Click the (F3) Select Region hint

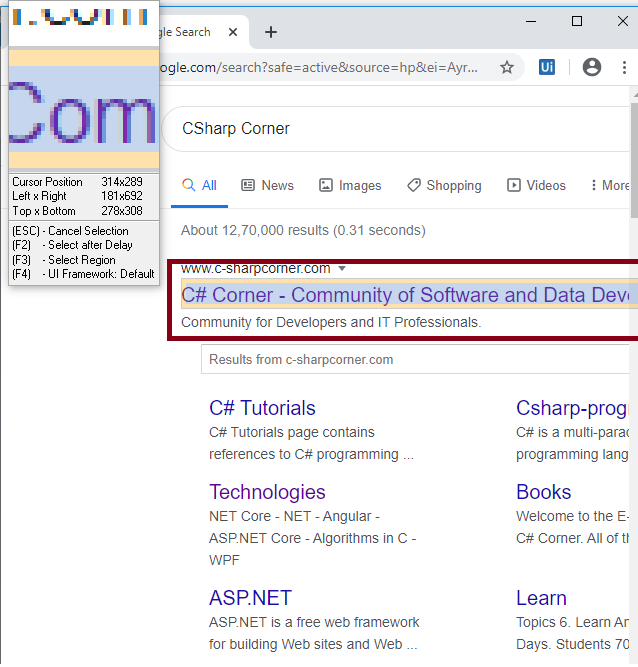click(x=64, y=259)
